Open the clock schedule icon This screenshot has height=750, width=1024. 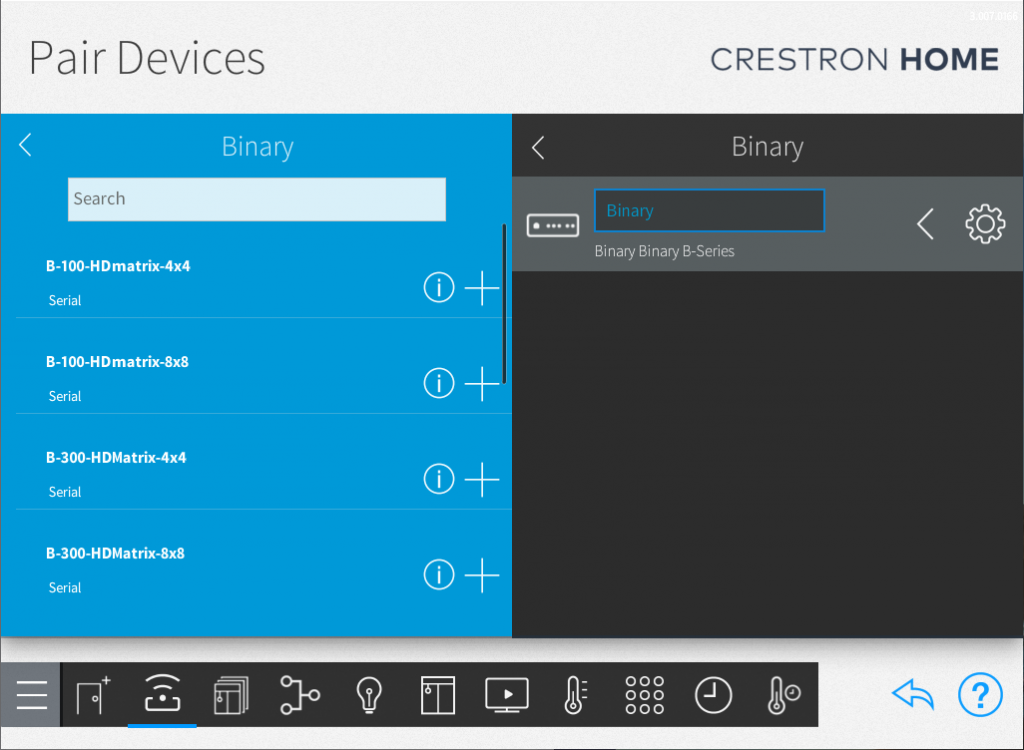(x=713, y=694)
